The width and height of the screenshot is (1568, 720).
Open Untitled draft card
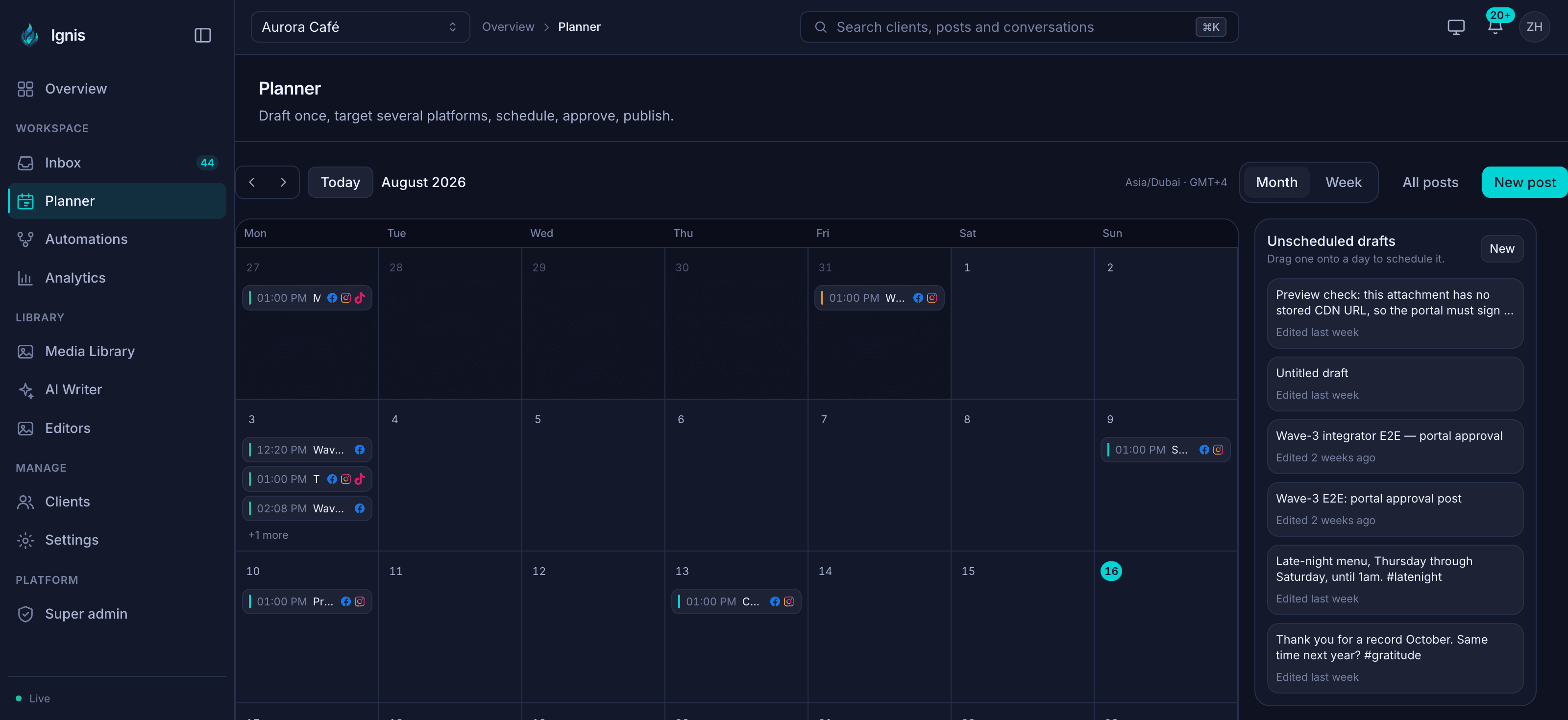(x=1395, y=384)
